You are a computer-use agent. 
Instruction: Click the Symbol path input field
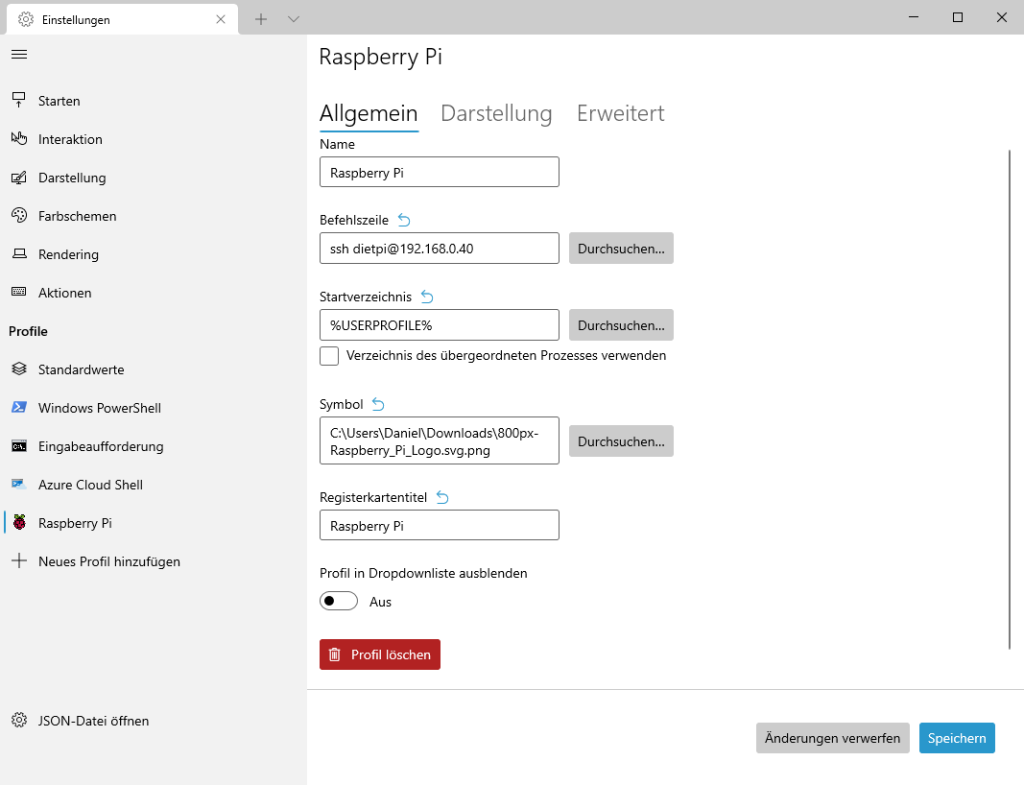(440, 441)
